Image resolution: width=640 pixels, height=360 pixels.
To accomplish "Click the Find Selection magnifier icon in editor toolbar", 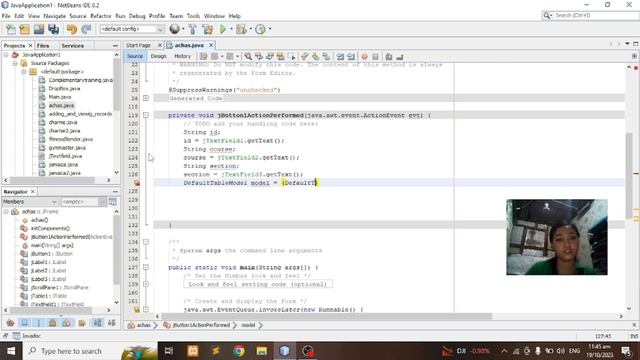I will coord(248,56).
